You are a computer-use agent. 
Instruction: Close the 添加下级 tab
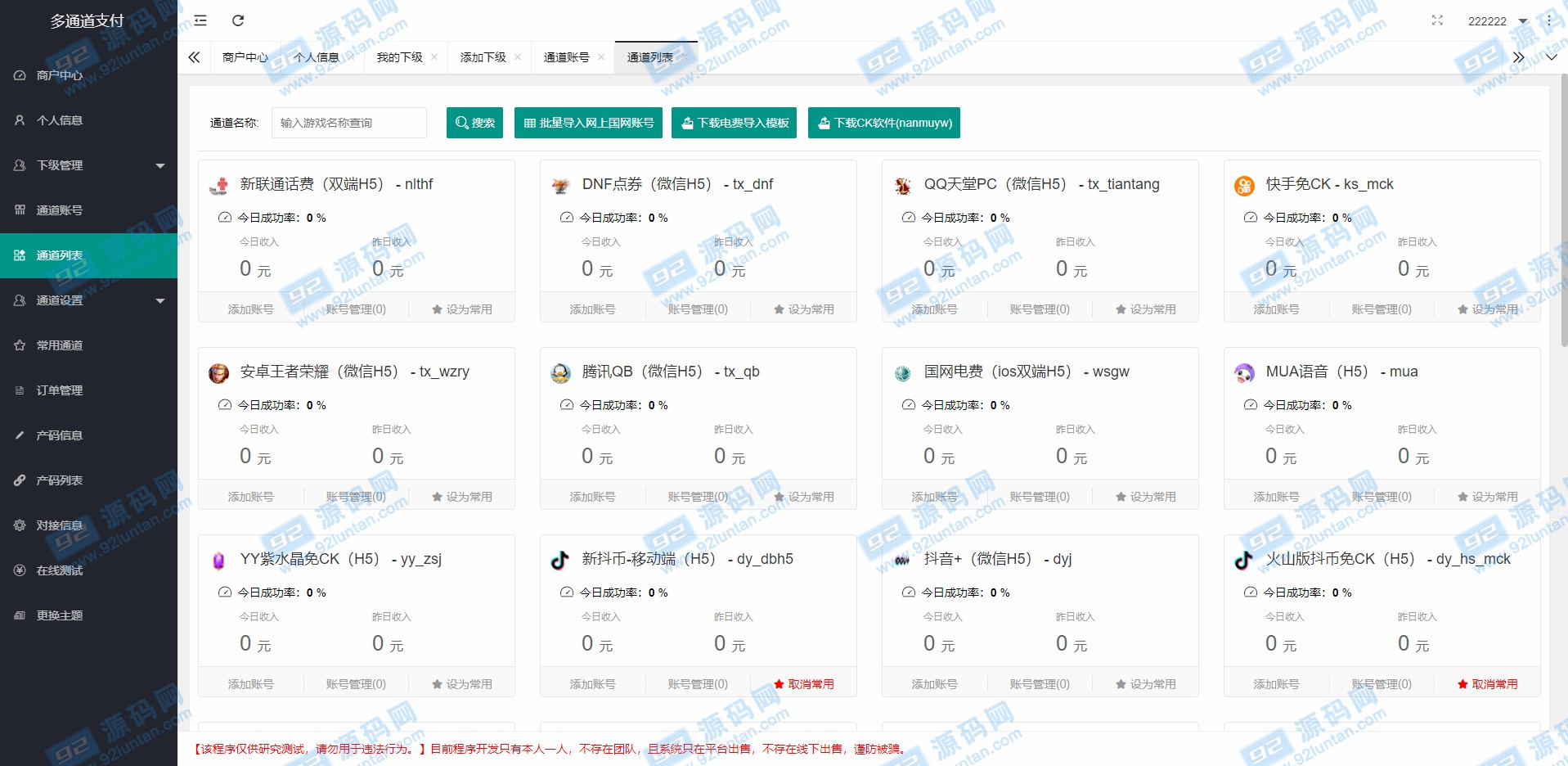click(x=518, y=57)
